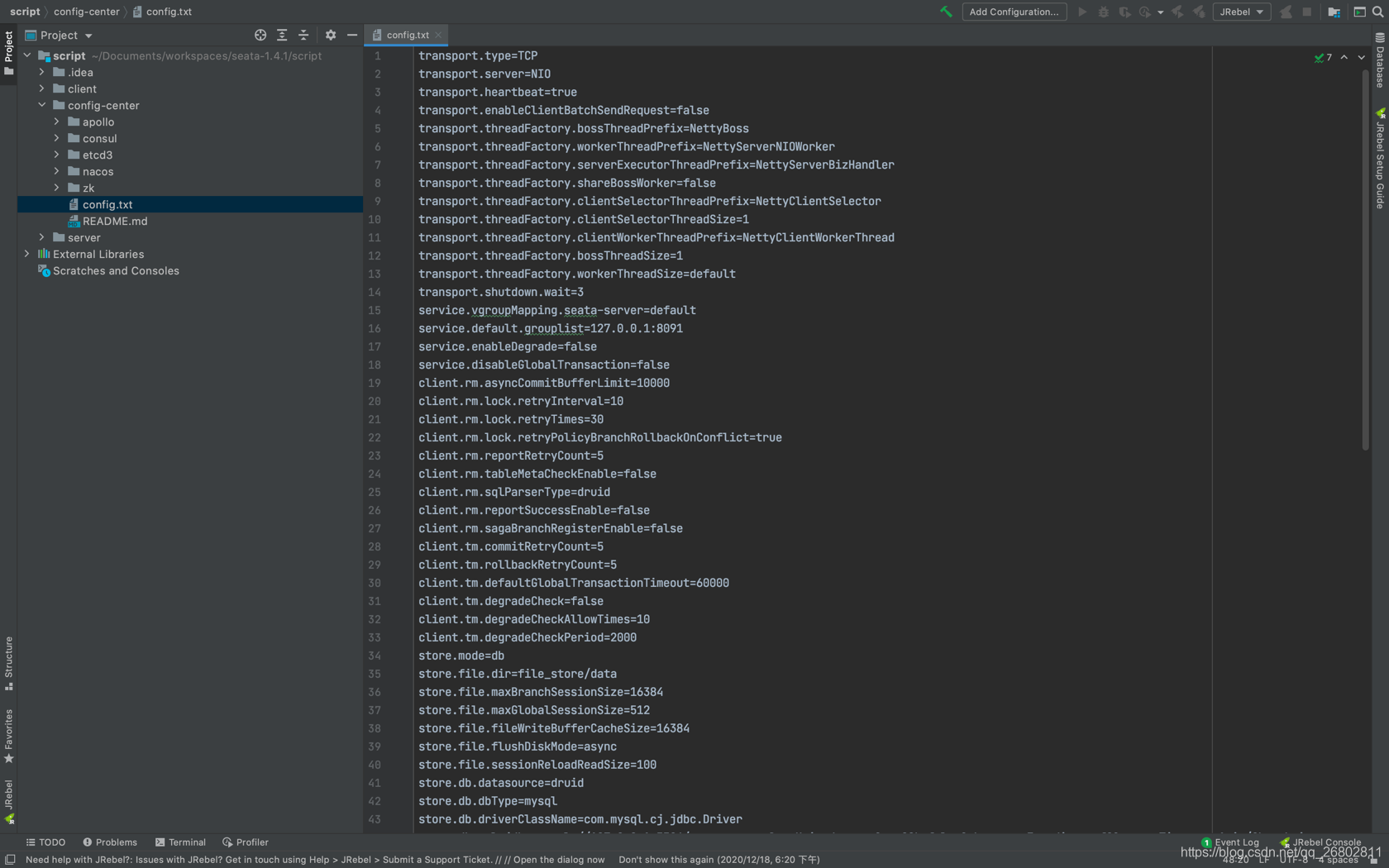
Task: Click the Build project hammer icon
Action: (946, 12)
